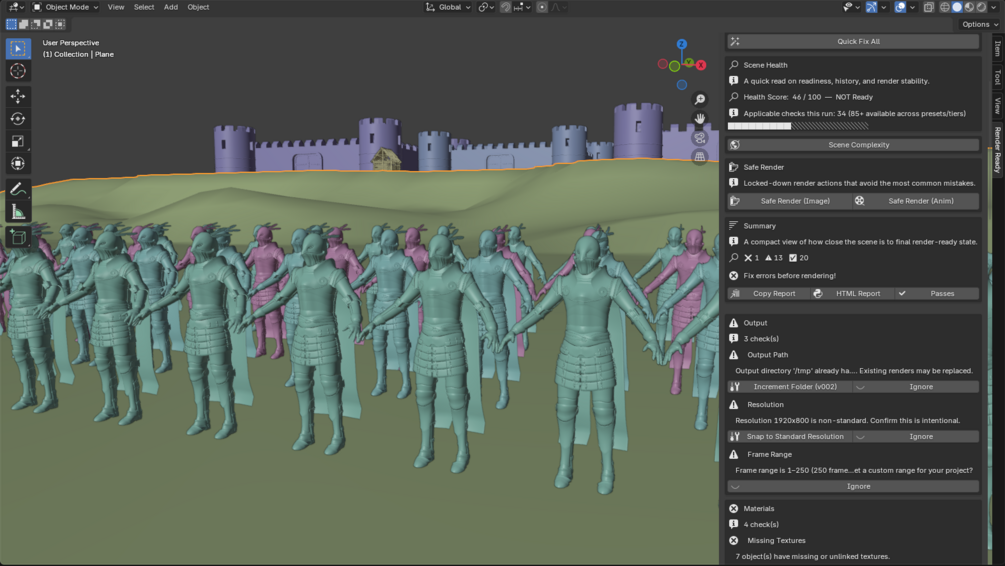
Task: Open the pivot point dropdown
Action: coord(486,7)
